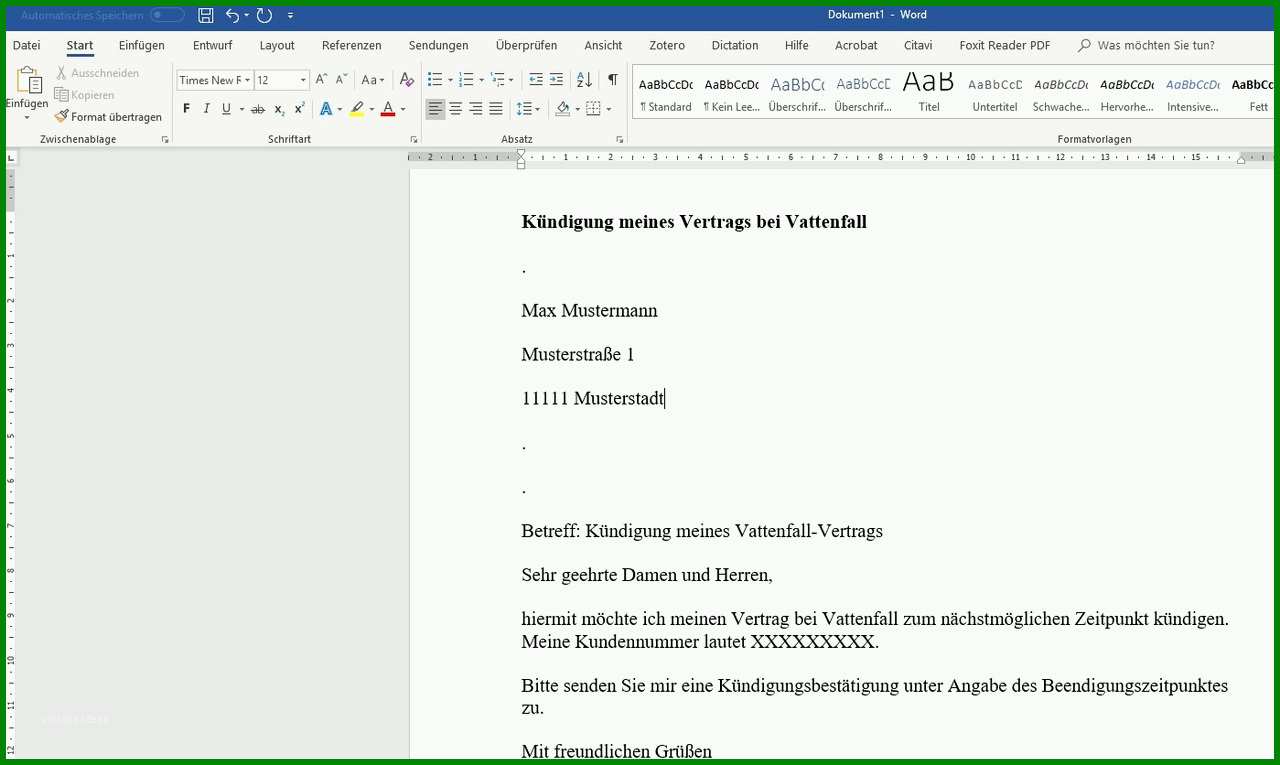Viewport: 1280px width, 765px height.
Task: Align text left
Action: click(435, 109)
